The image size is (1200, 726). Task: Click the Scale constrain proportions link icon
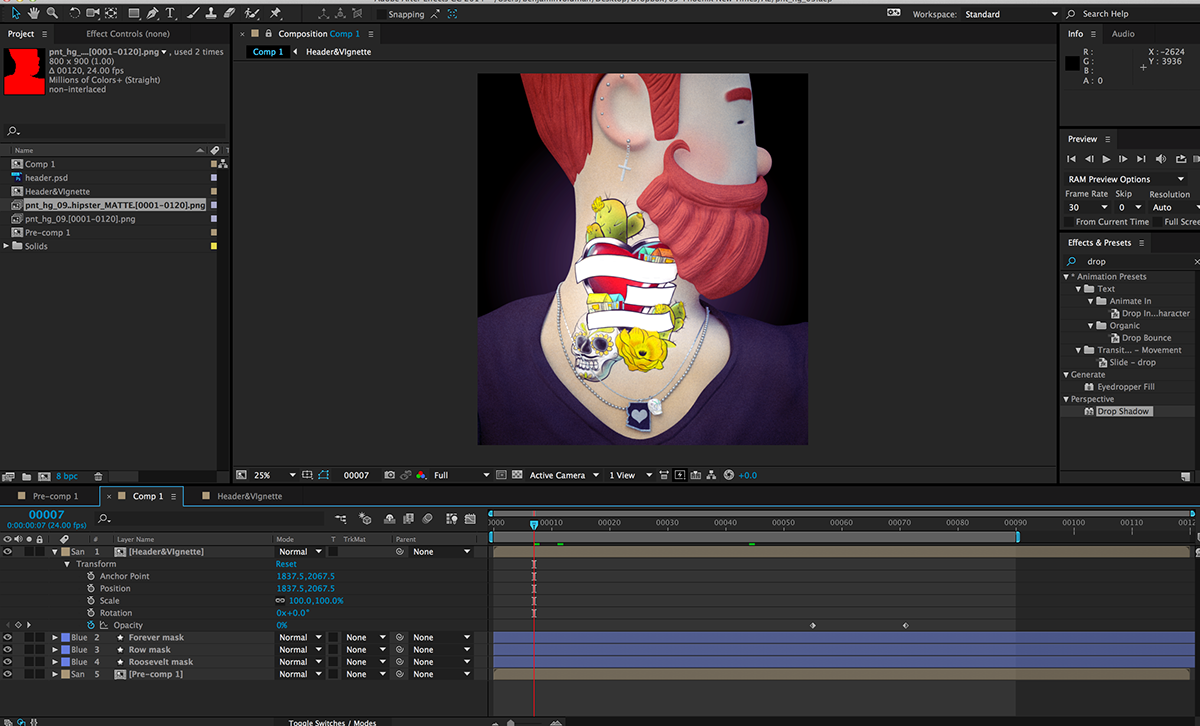pos(281,601)
